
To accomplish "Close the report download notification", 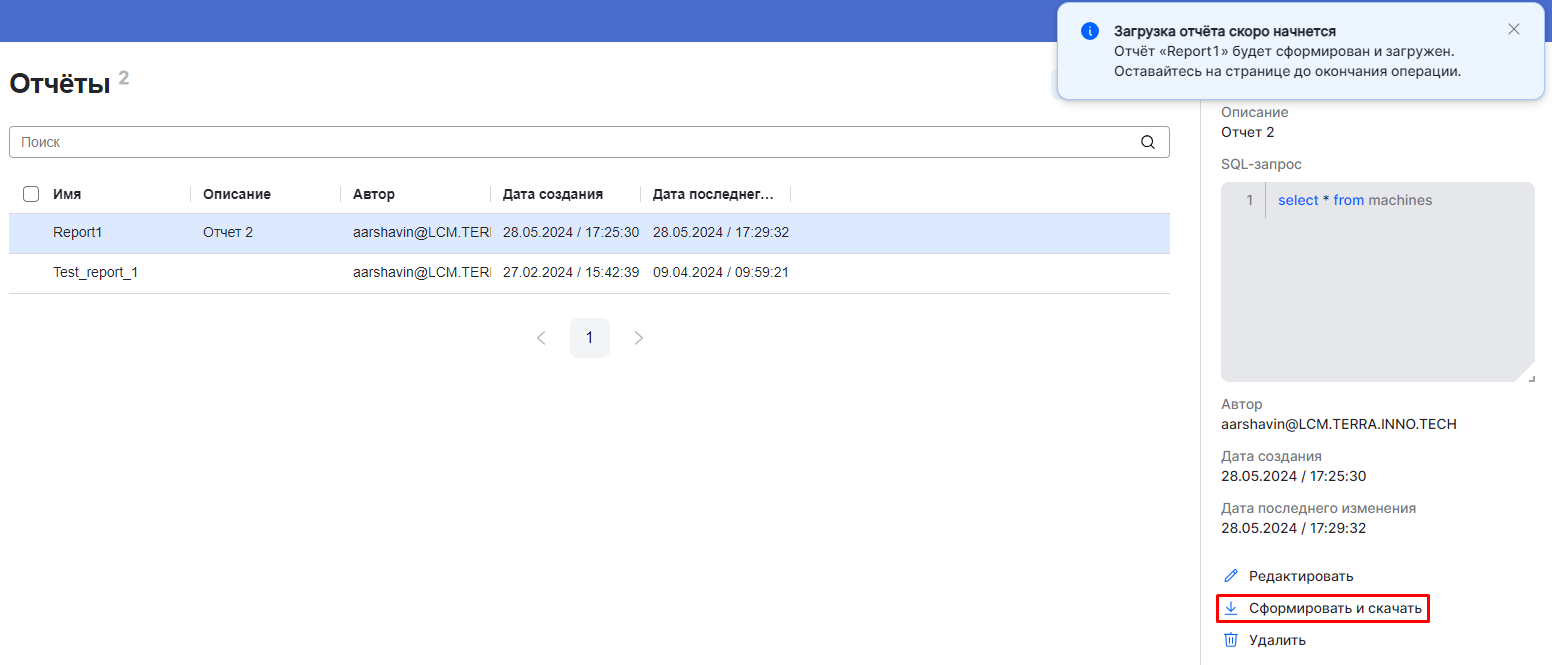I will click(1513, 29).
